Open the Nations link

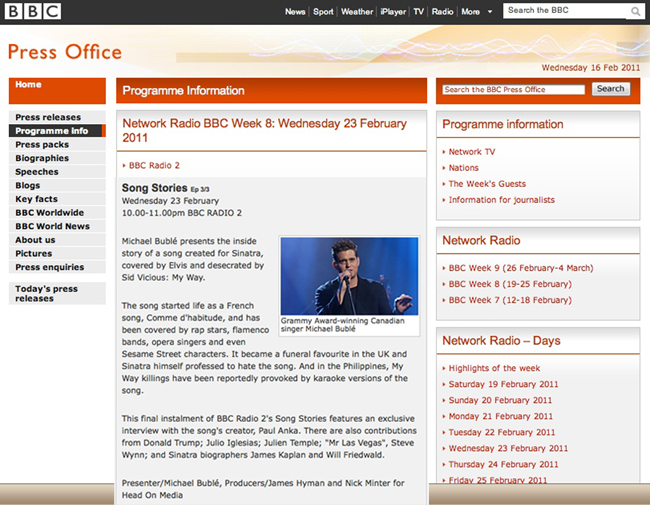click(x=463, y=168)
